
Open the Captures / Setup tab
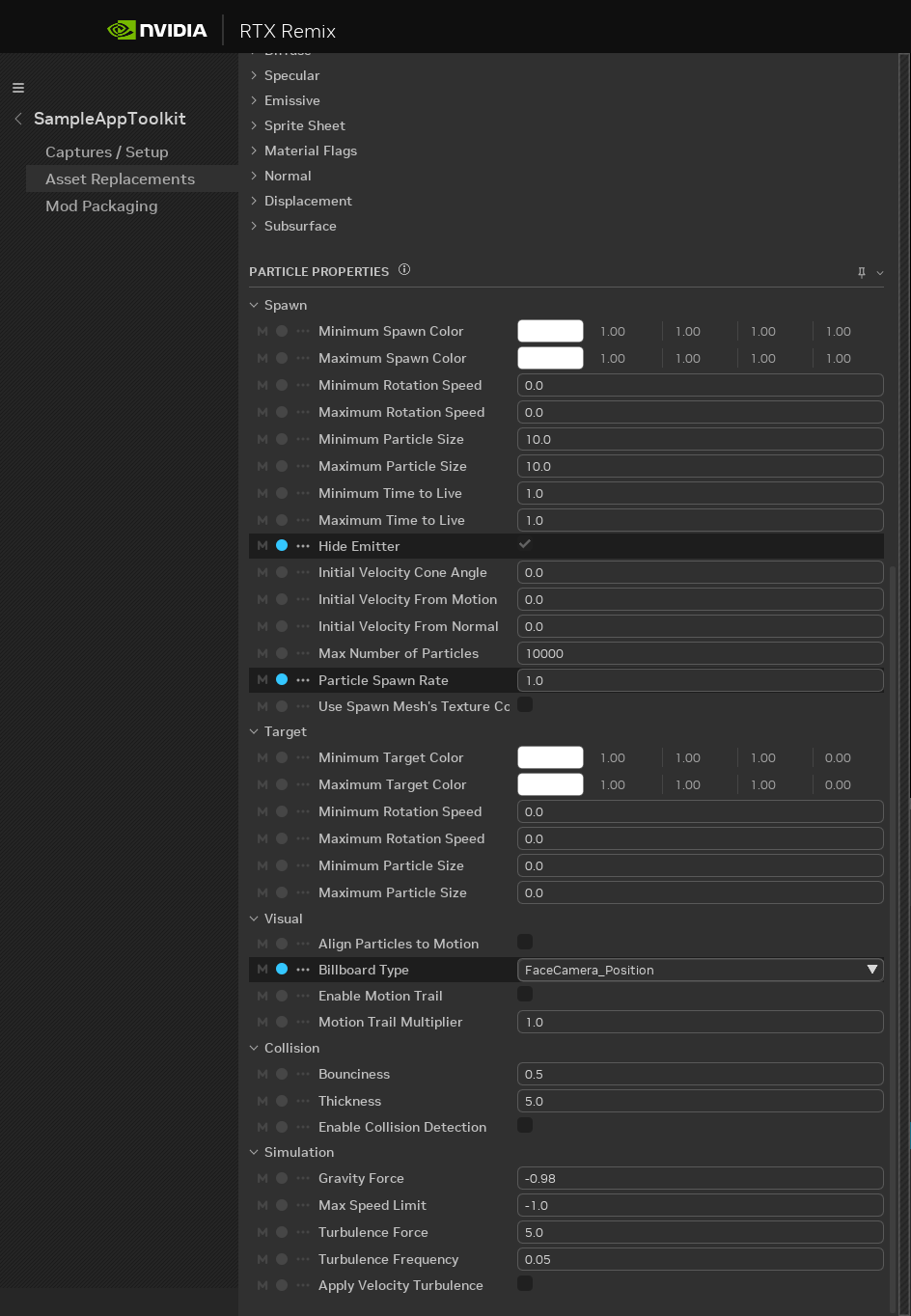106,152
